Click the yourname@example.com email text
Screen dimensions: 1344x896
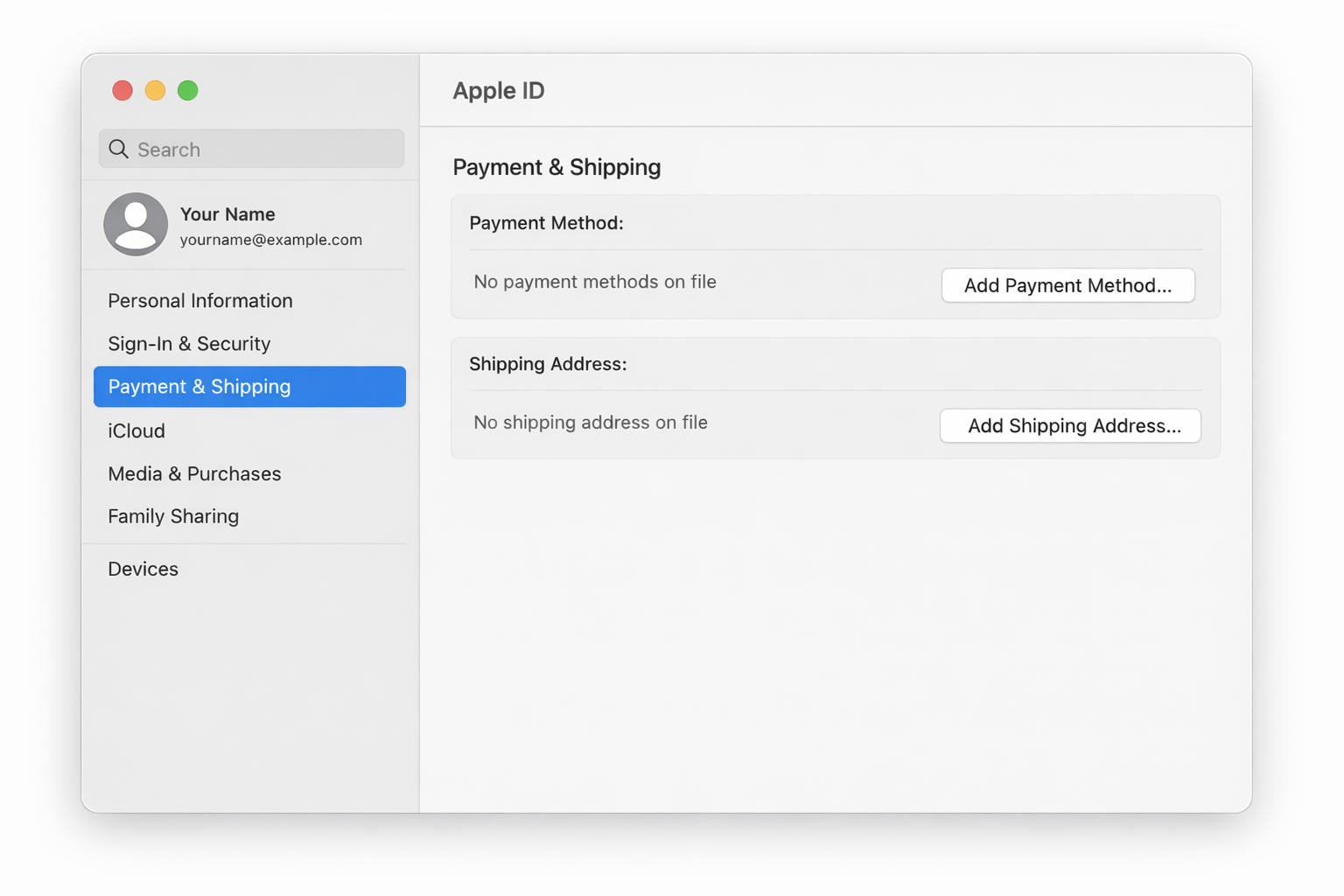271,240
